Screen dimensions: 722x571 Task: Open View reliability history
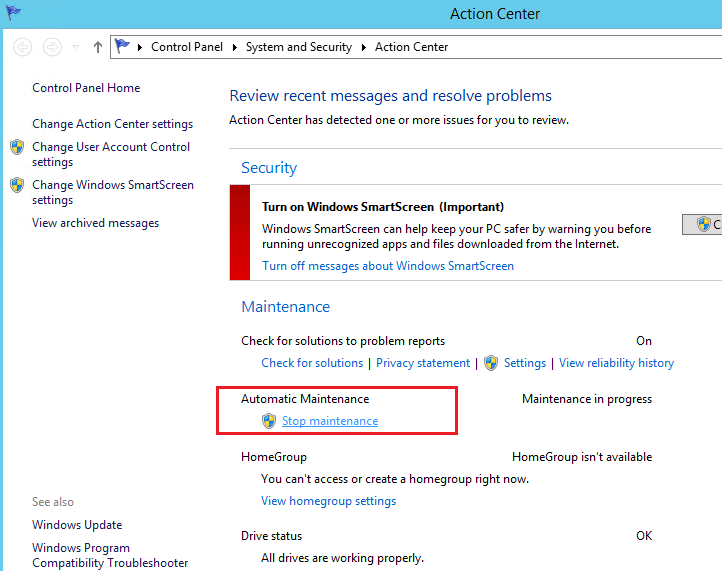616,363
